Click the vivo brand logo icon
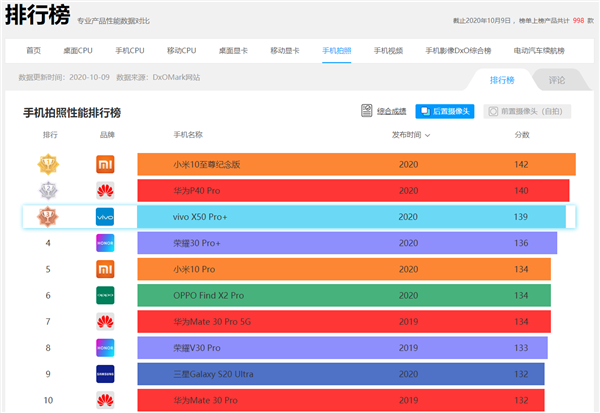Image resolution: width=600 pixels, height=413 pixels. pos(105,216)
